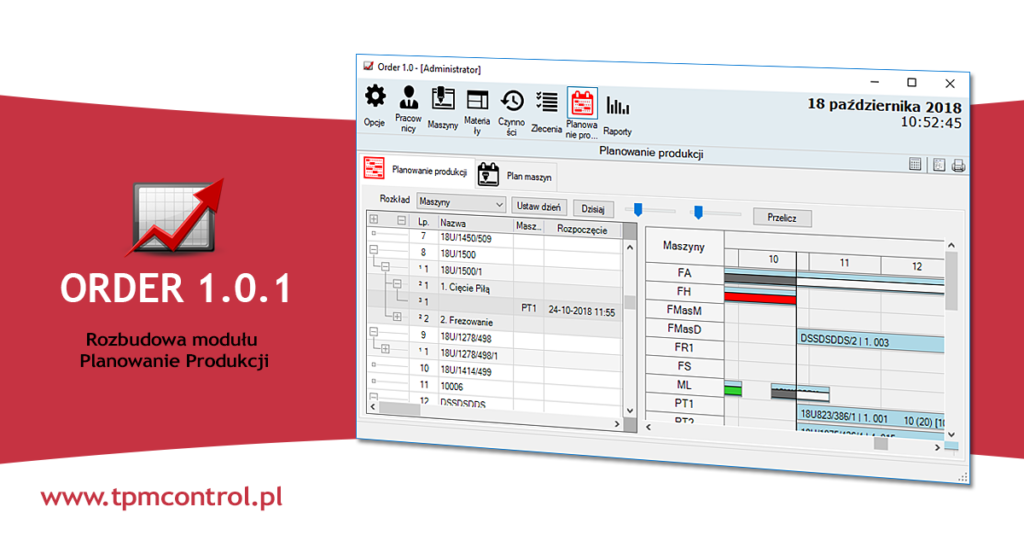Select the FS machine row label
The height and width of the screenshot is (536, 1024).
(x=684, y=366)
